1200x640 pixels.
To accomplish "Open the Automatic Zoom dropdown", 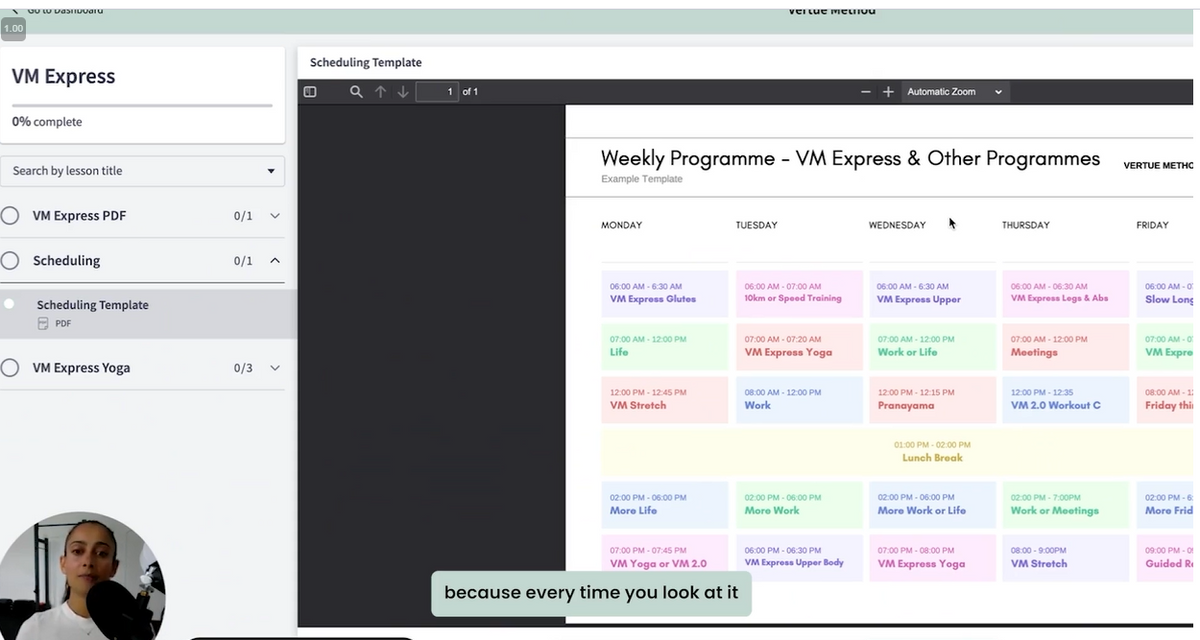I will [x=954, y=92].
